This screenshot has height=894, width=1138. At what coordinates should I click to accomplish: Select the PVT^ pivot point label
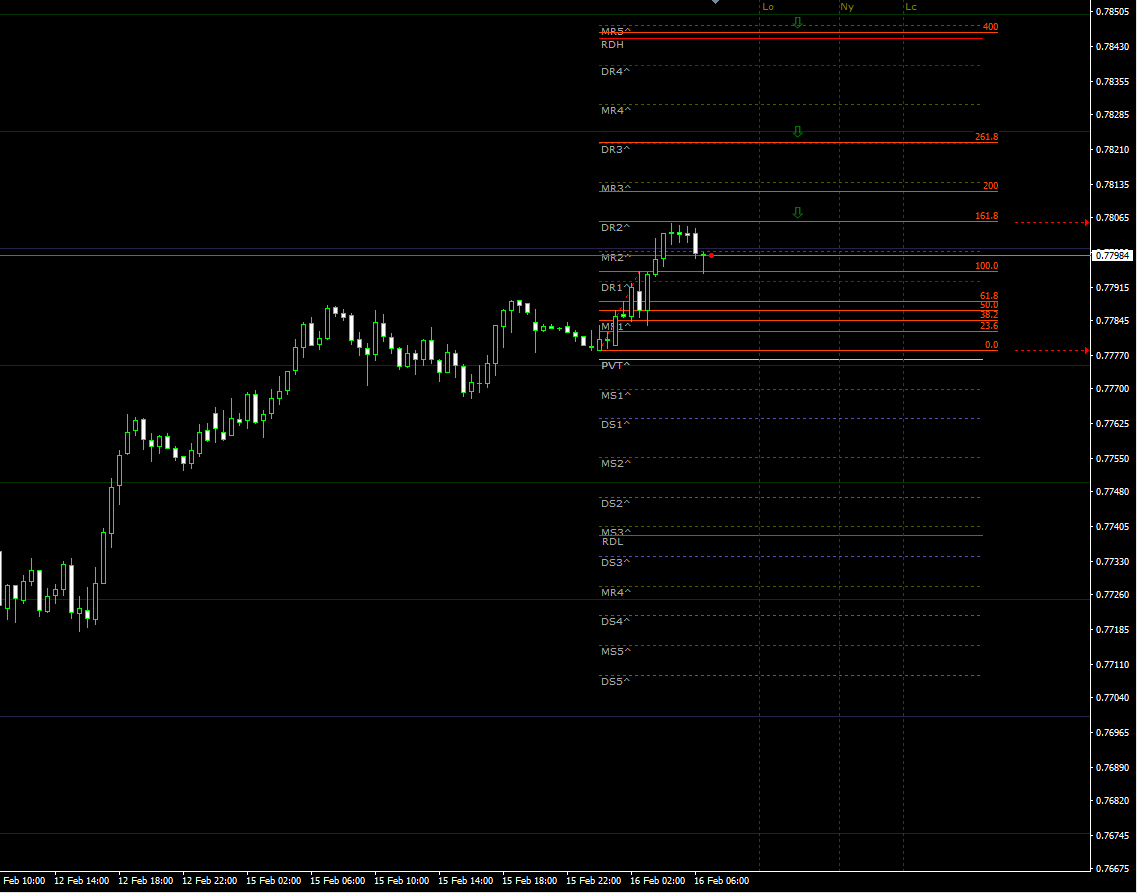click(x=615, y=366)
